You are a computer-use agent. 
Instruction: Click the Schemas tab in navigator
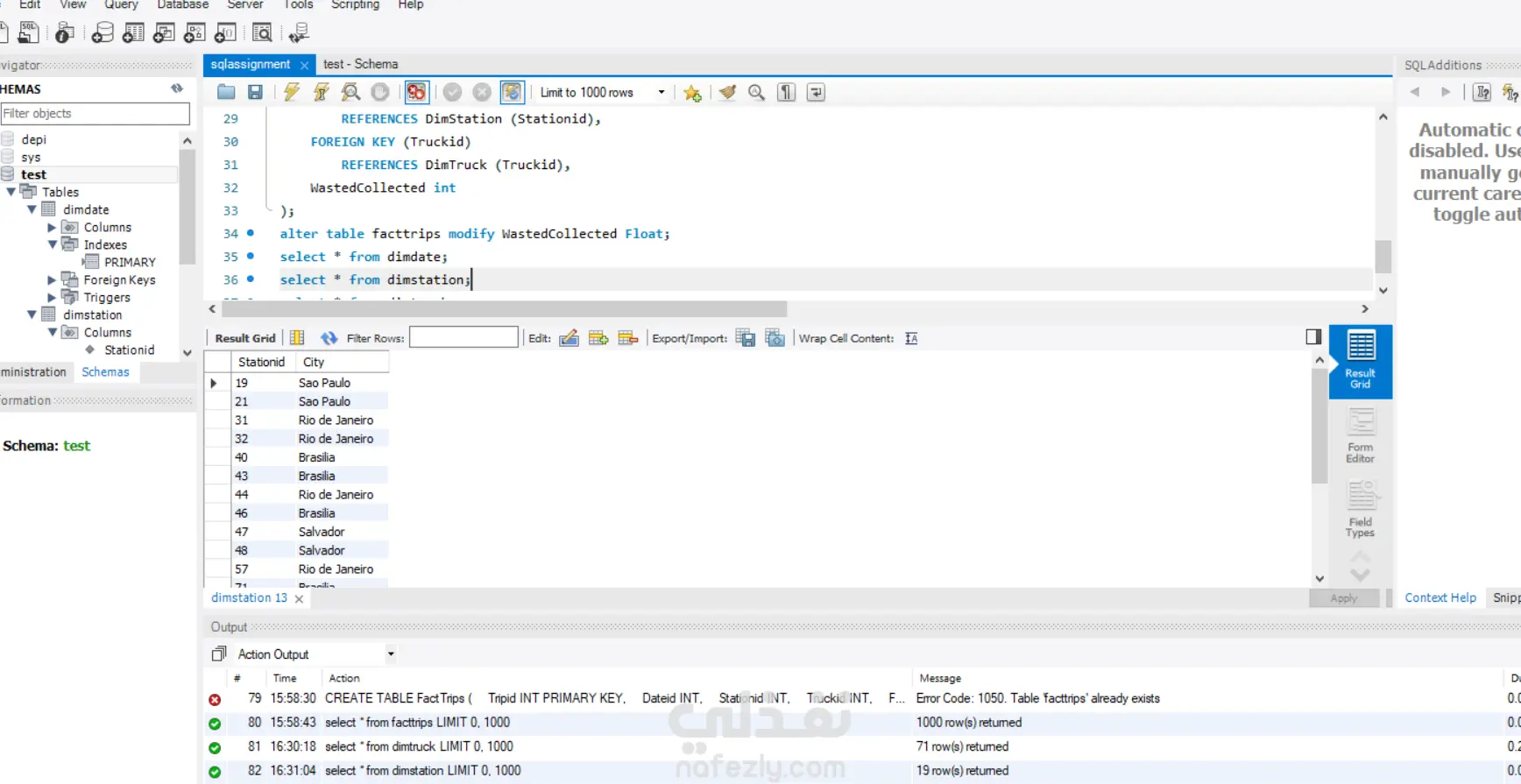pyautogui.click(x=105, y=371)
